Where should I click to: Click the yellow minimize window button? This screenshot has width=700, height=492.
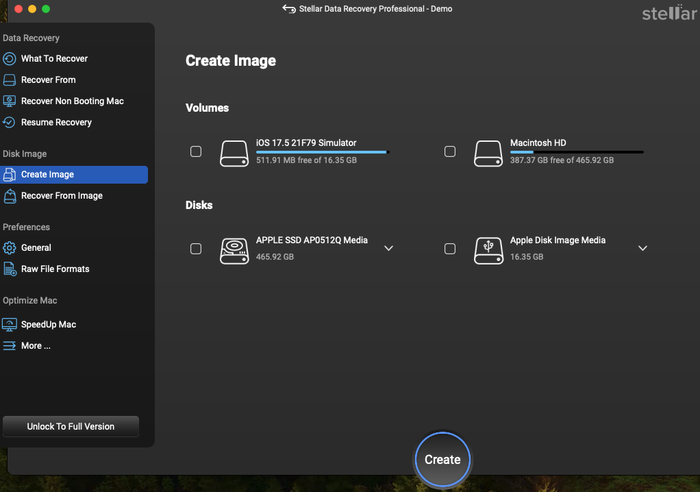tap(32, 9)
